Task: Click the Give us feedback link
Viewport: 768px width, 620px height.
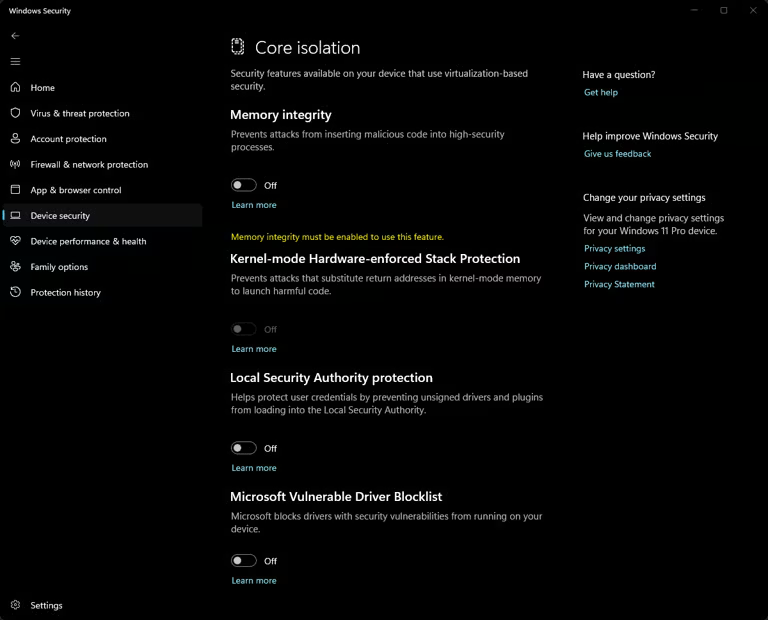Action: [x=617, y=154]
